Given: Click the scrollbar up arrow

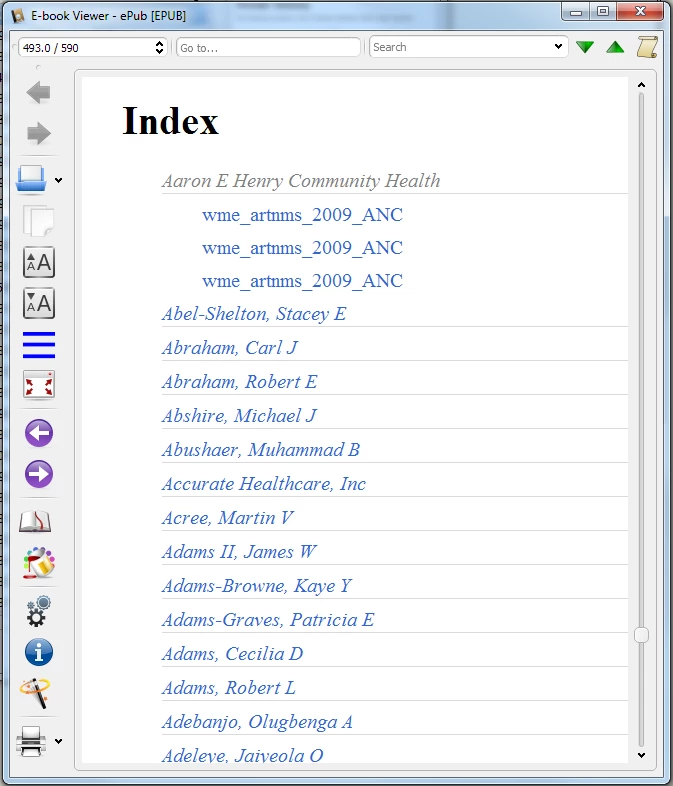Looking at the screenshot, I should point(641,85).
